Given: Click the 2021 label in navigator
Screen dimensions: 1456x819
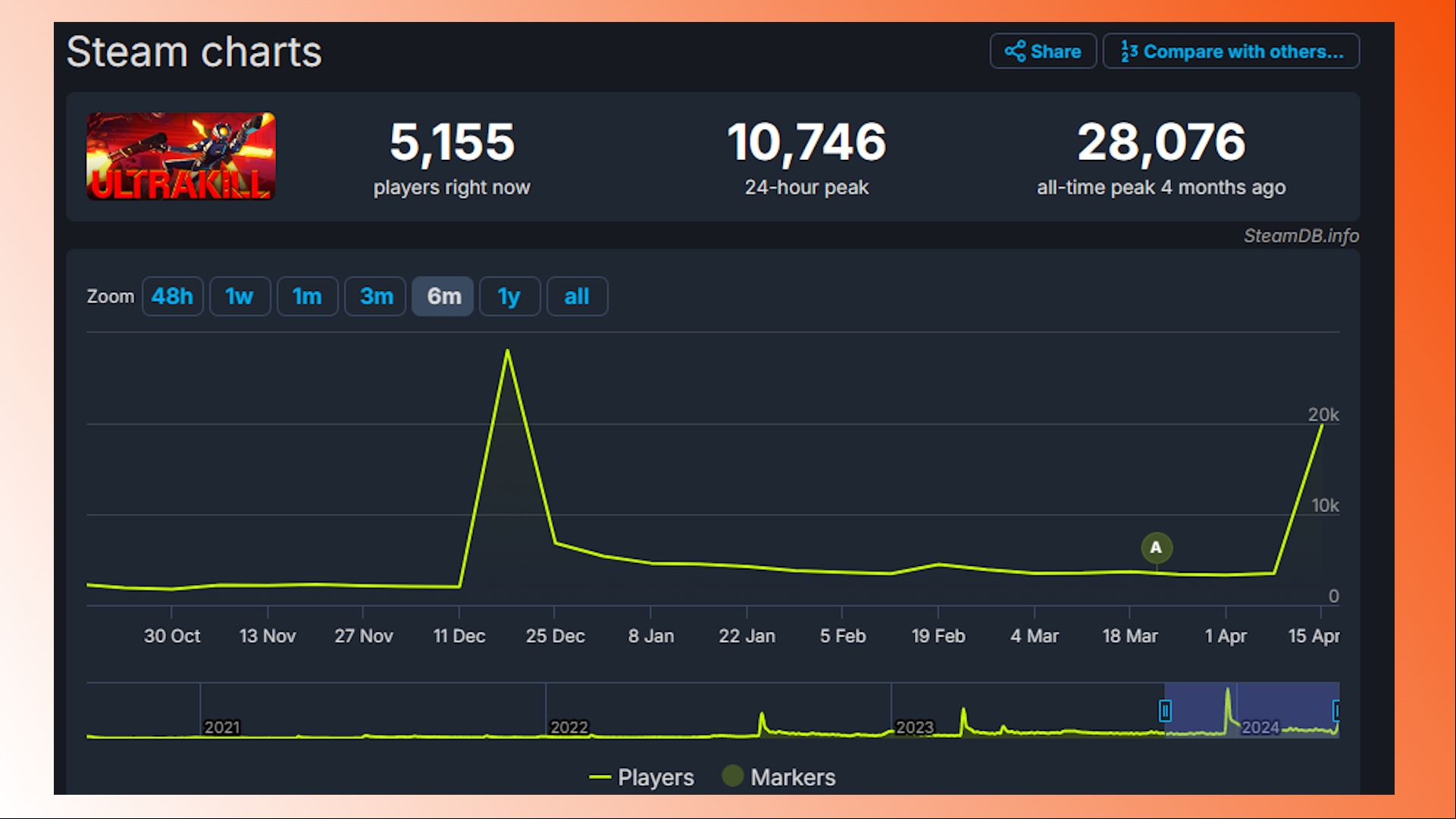Looking at the screenshot, I should point(222,728).
